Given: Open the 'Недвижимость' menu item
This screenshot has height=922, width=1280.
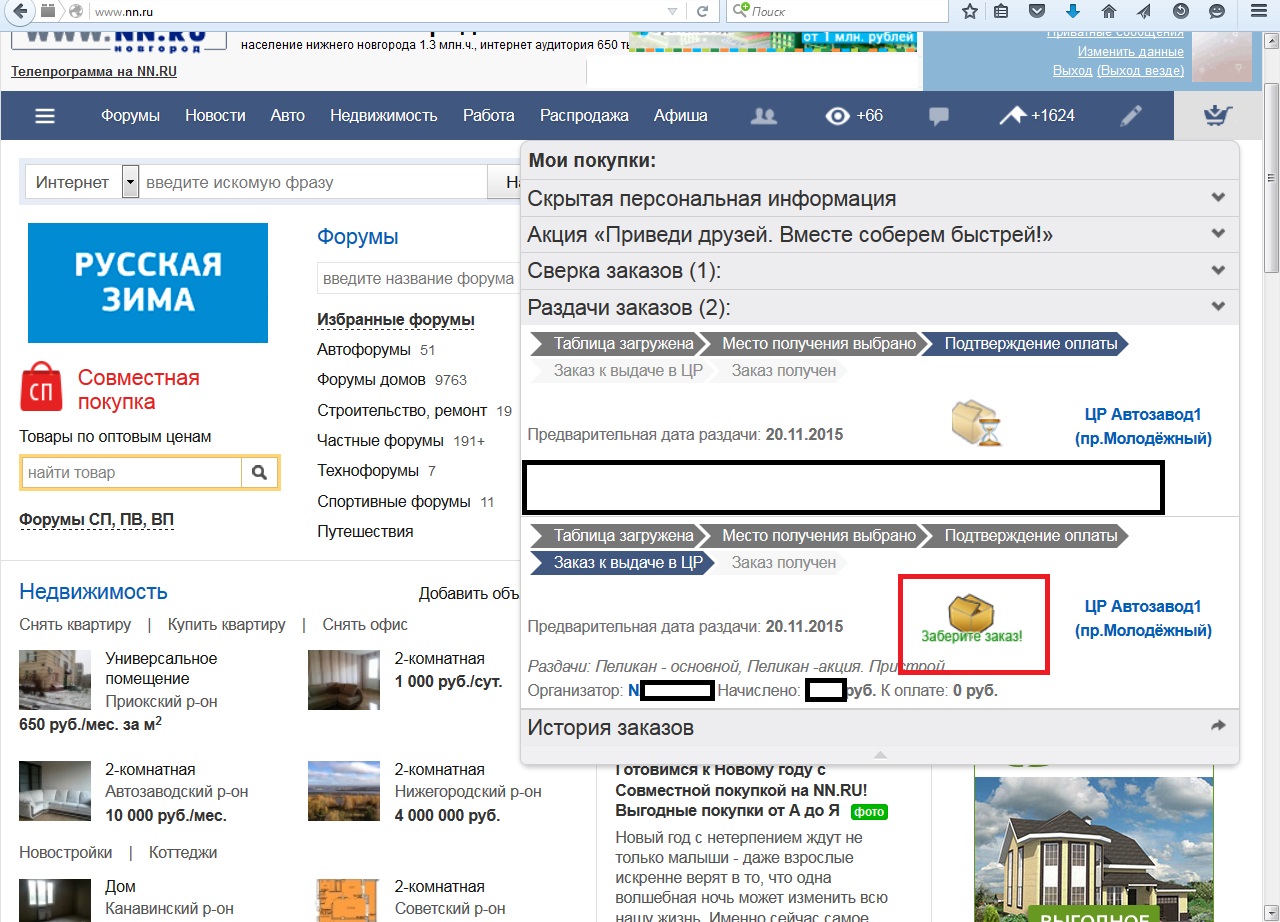Looking at the screenshot, I should pyautogui.click(x=383, y=116).
